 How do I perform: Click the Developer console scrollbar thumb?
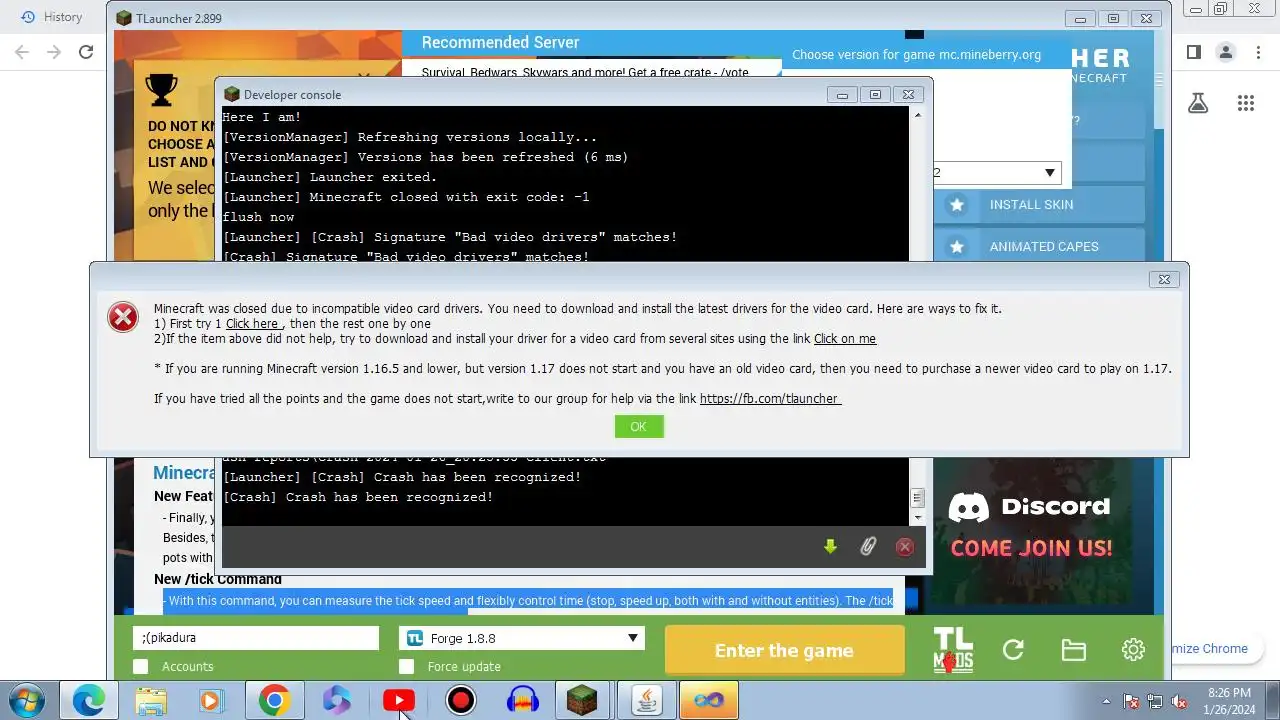917,498
